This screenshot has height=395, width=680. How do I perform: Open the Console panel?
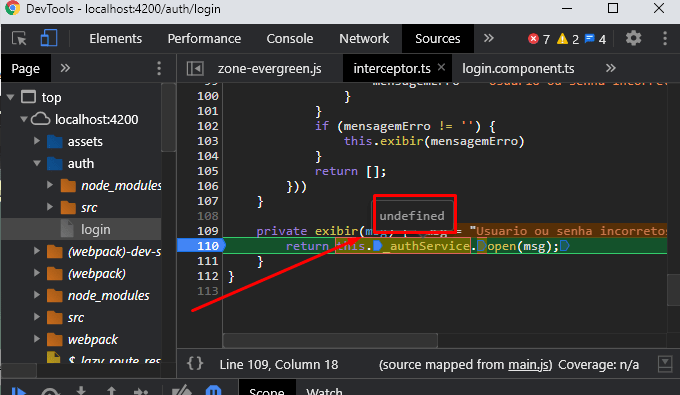click(290, 39)
